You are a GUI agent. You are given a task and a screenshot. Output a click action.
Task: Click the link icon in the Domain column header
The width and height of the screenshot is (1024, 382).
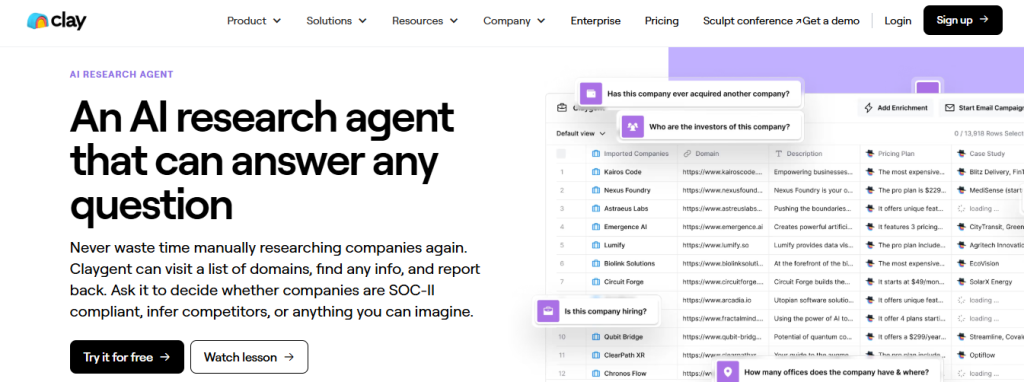click(687, 153)
